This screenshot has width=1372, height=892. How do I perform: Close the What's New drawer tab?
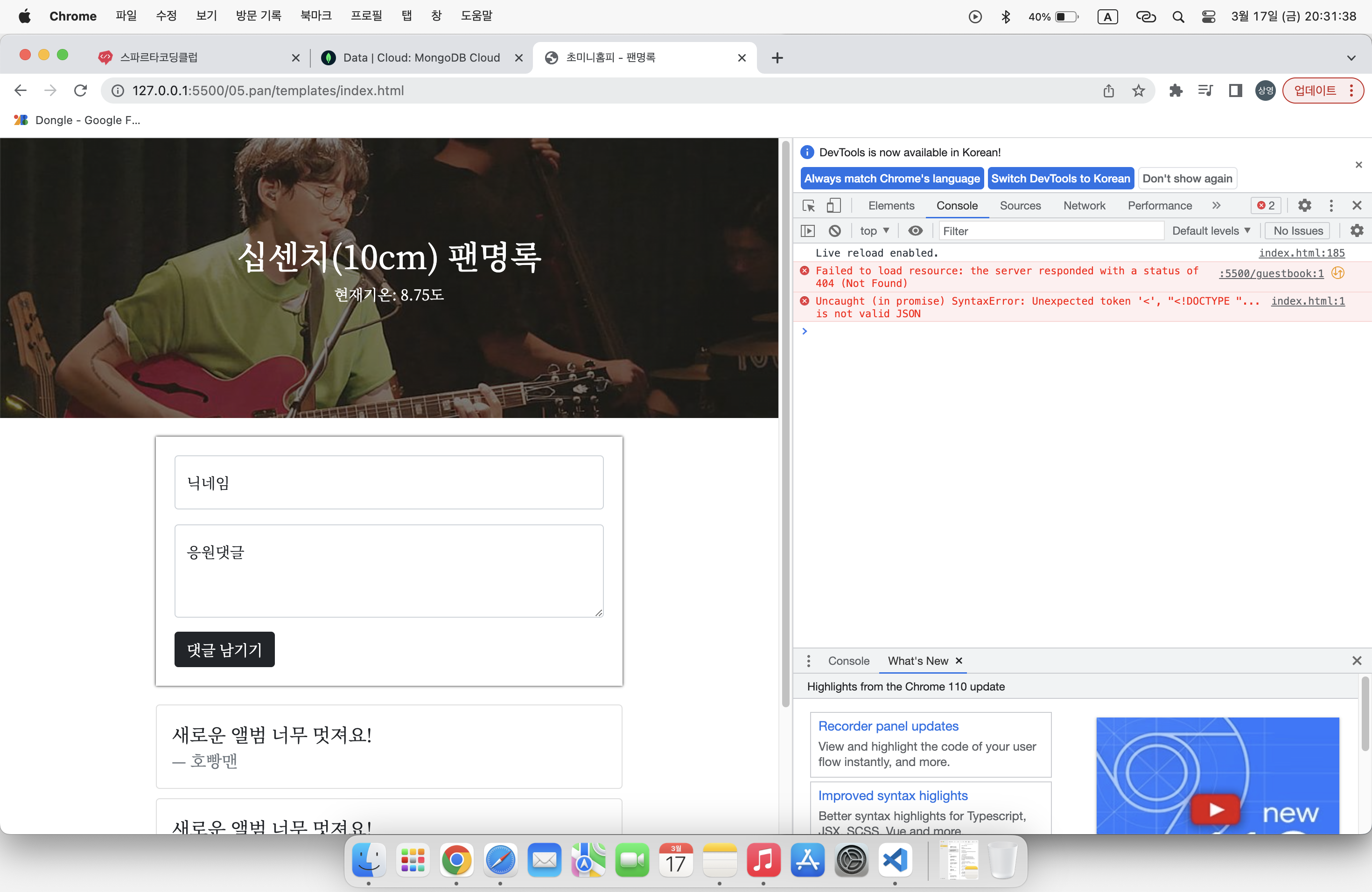(959, 661)
